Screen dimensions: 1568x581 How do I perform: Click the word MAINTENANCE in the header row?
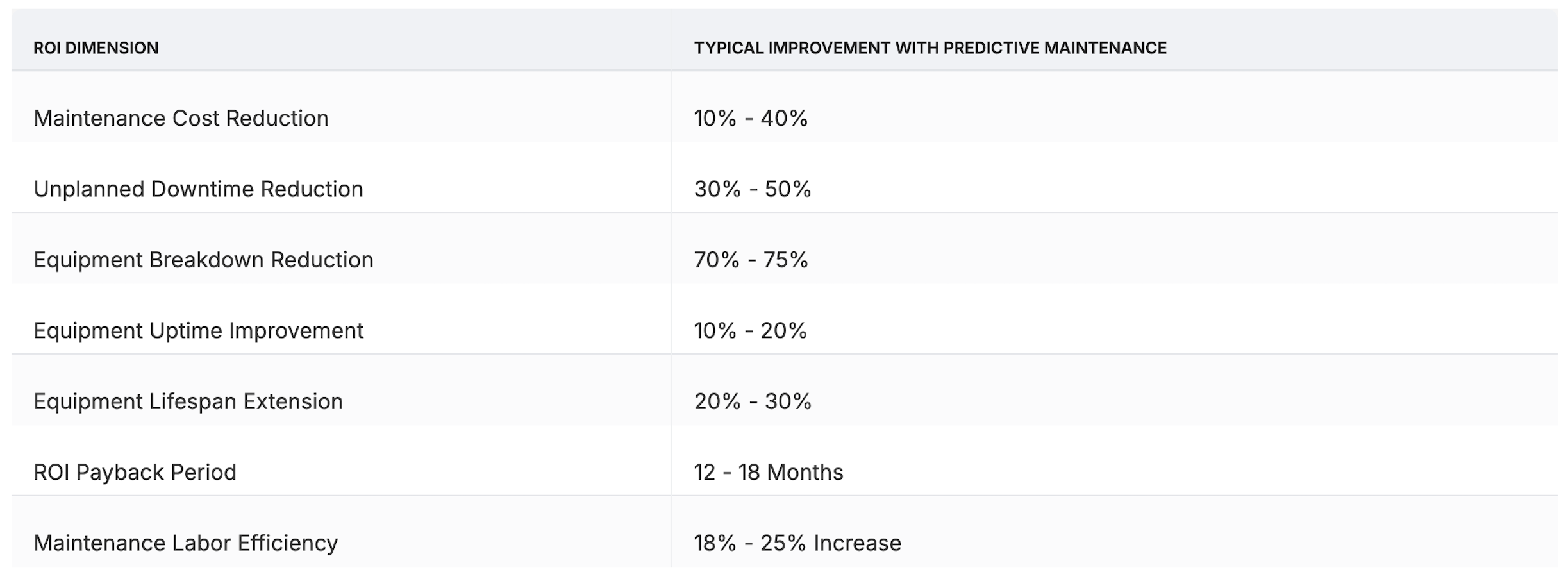tap(1105, 48)
